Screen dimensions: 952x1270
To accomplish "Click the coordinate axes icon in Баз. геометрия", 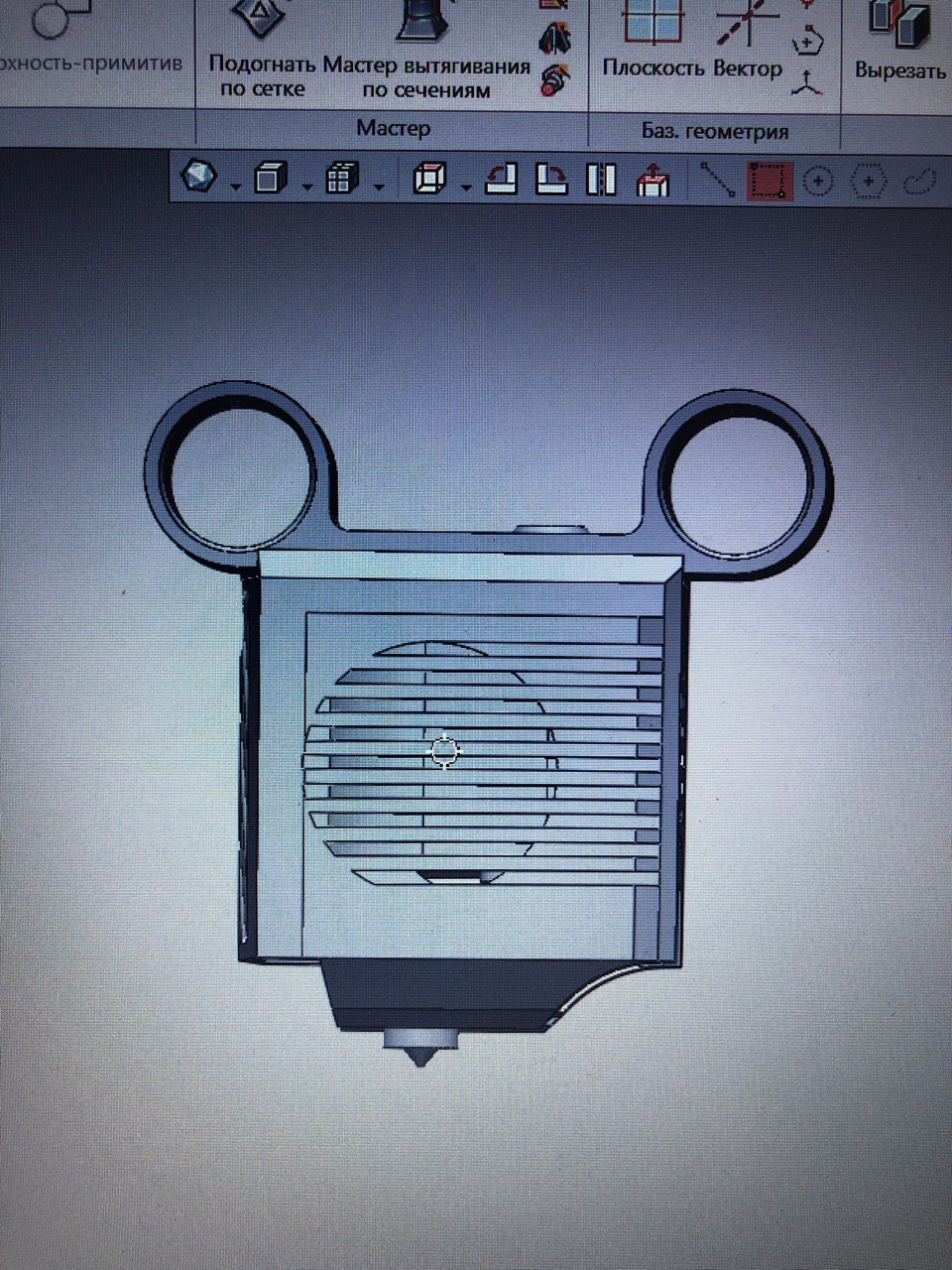I will point(808,84).
